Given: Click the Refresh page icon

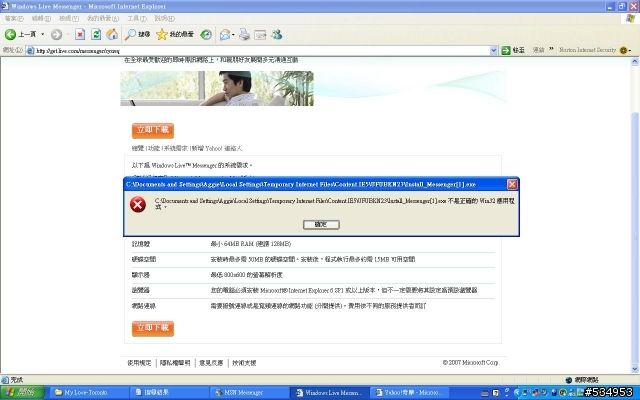Looking at the screenshot, I should (96, 35).
